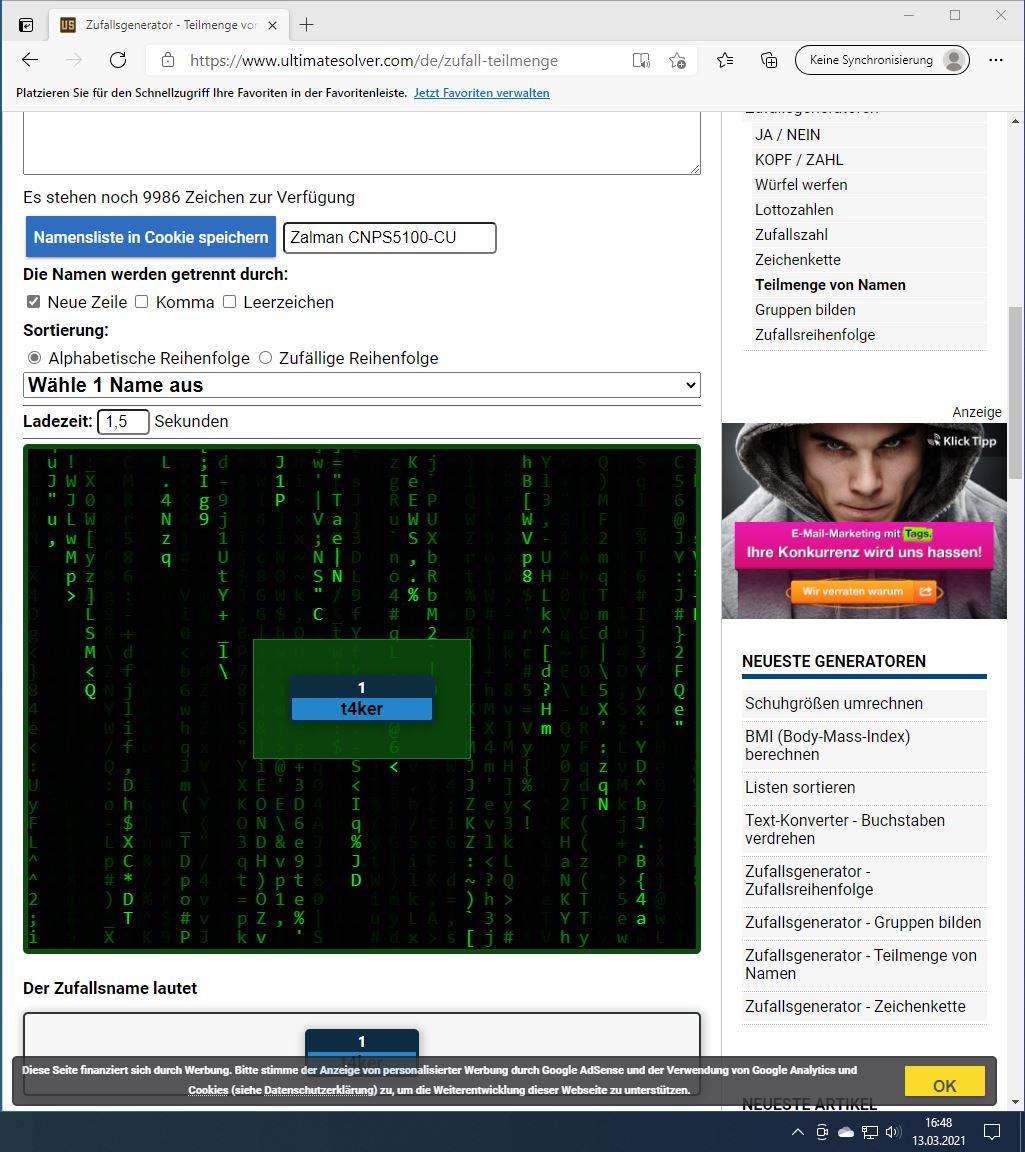Select Zufällige Reihenfolge radio button
This screenshot has width=1025, height=1152.
(x=265, y=358)
